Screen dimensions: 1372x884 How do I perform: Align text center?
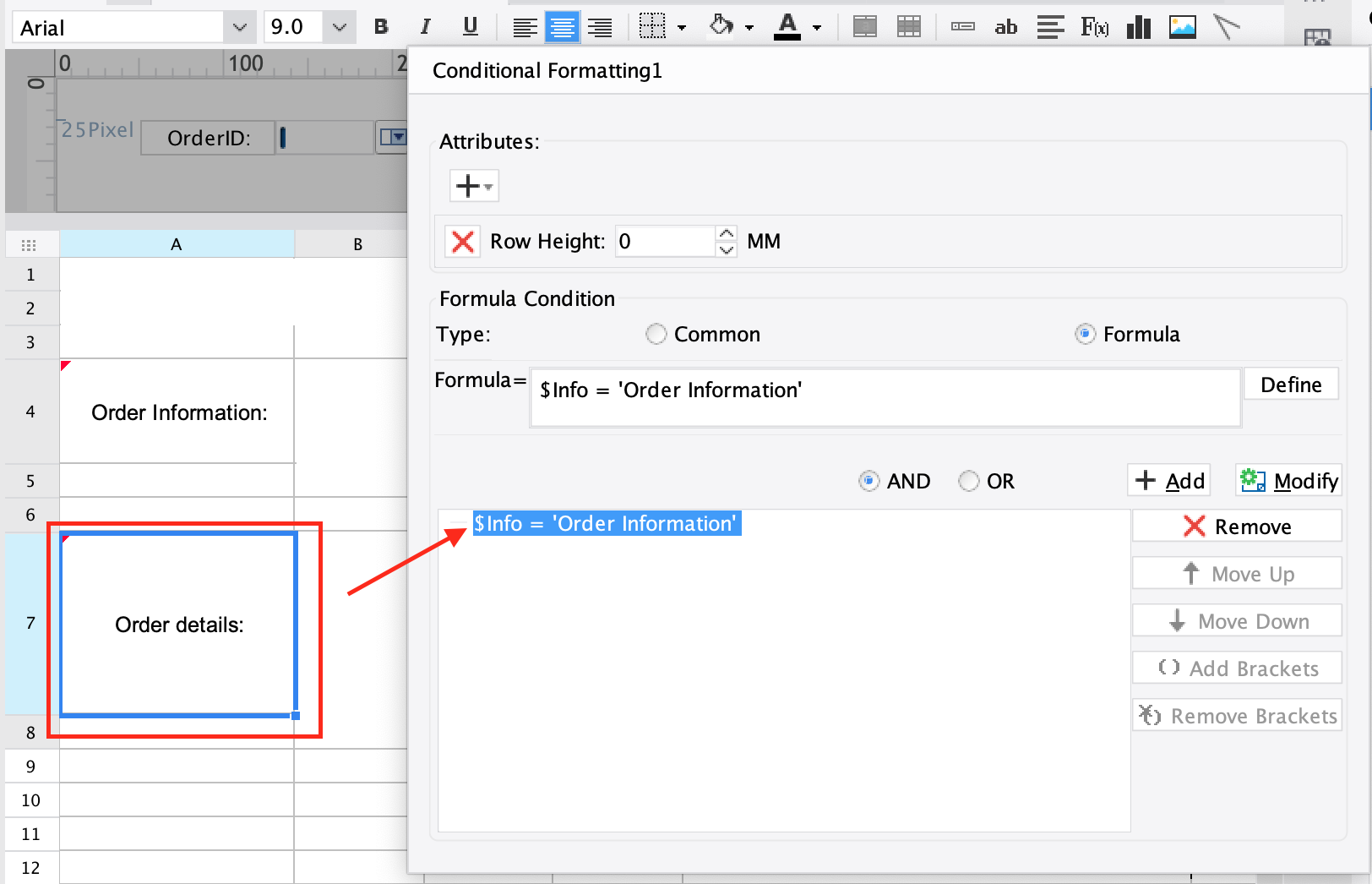[562, 27]
